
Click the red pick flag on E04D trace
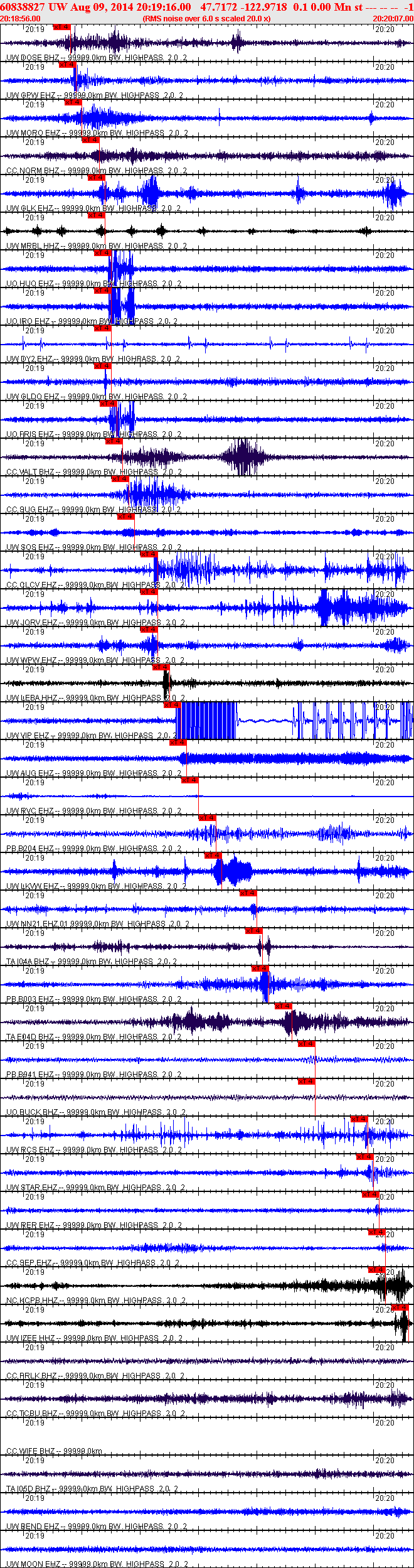[284, 1006]
